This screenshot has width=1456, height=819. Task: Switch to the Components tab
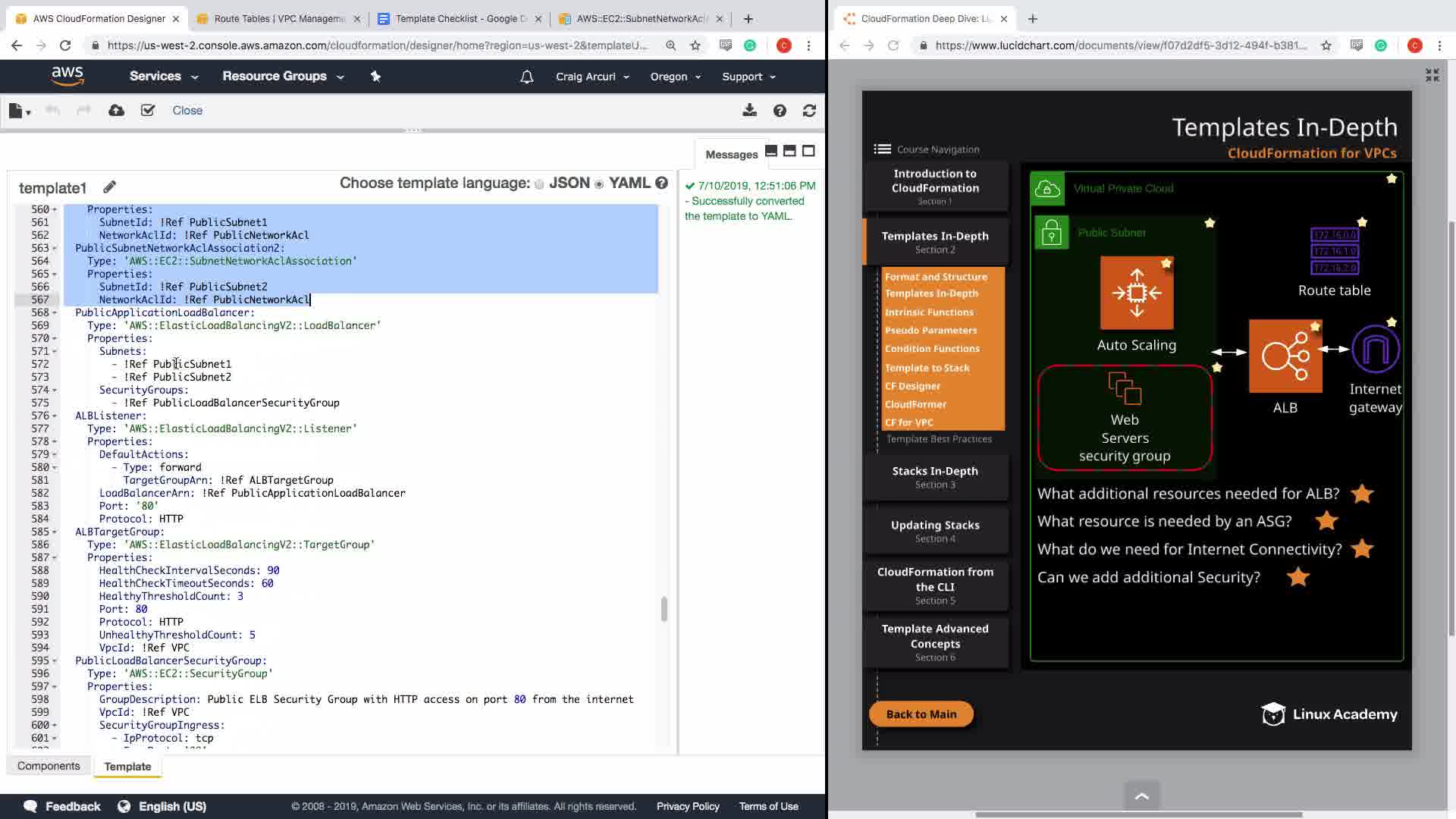[49, 766]
